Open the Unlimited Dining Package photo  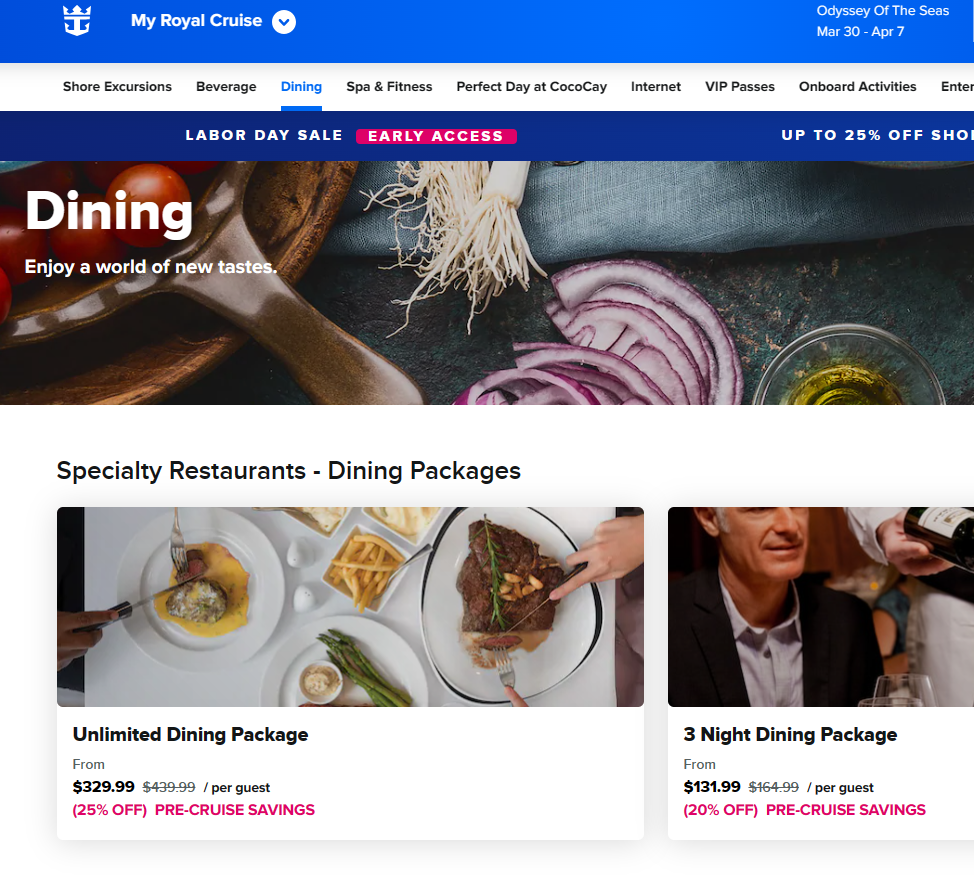(x=350, y=607)
